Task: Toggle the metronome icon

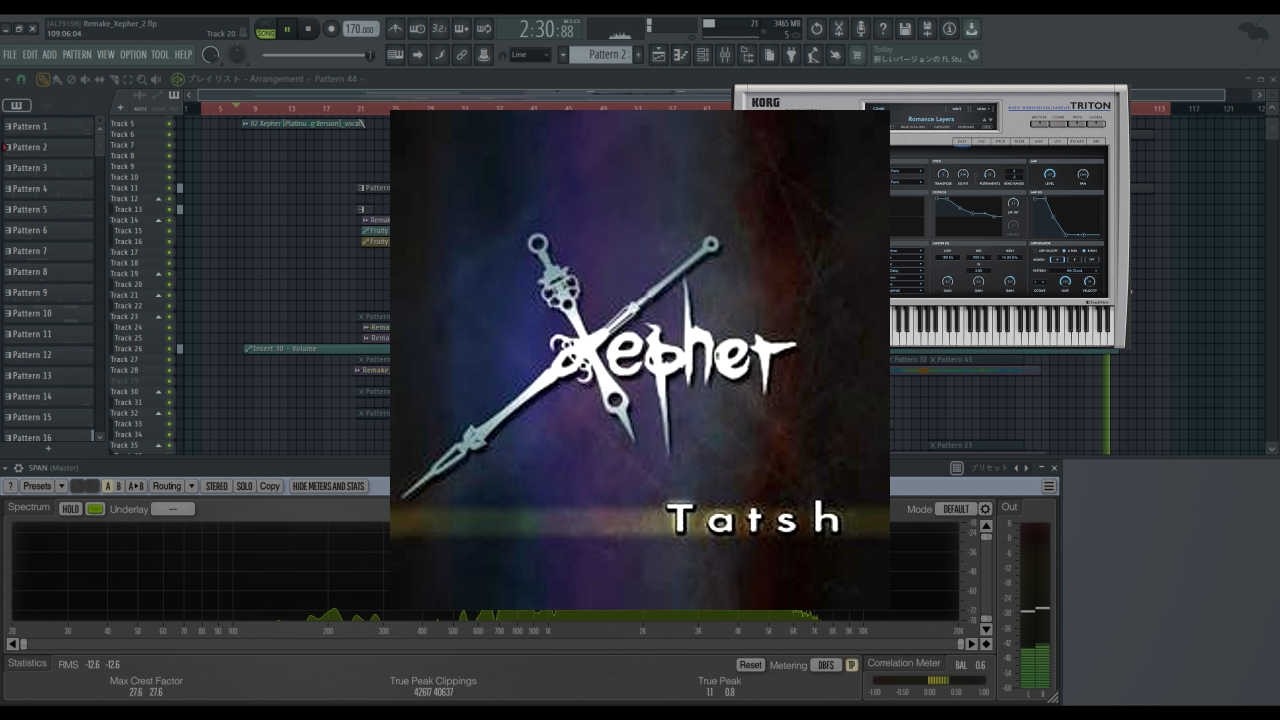Action: click(396, 29)
